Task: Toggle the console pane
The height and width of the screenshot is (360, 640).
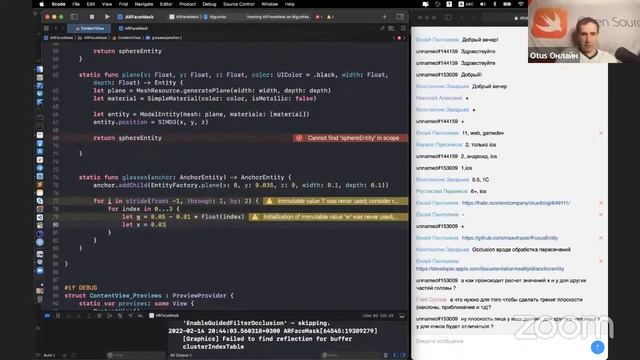Action: 403,355
